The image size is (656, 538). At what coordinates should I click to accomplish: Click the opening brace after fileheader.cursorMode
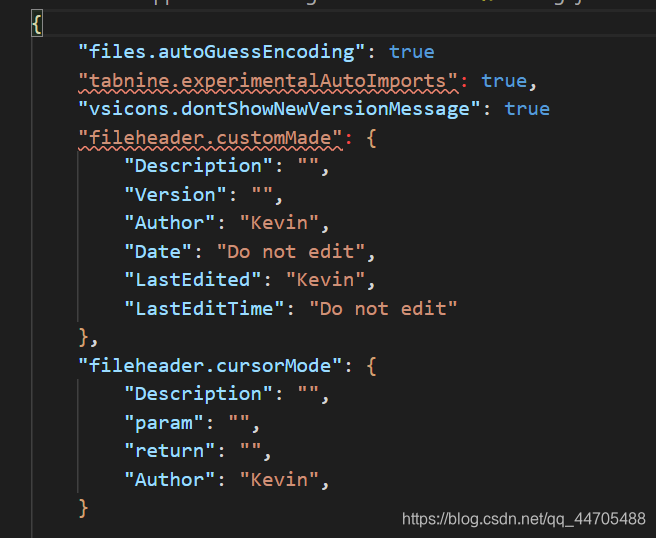point(372,366)
